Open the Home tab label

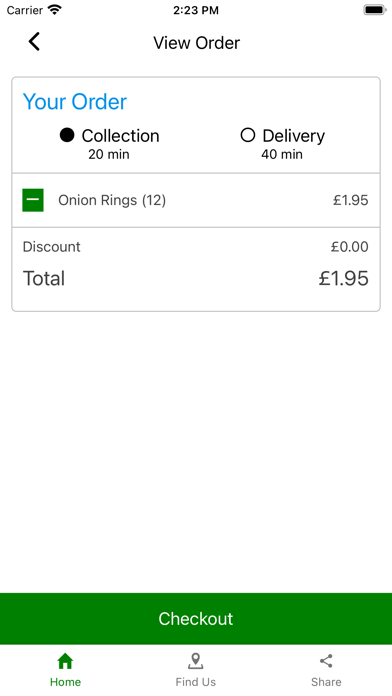65,682
